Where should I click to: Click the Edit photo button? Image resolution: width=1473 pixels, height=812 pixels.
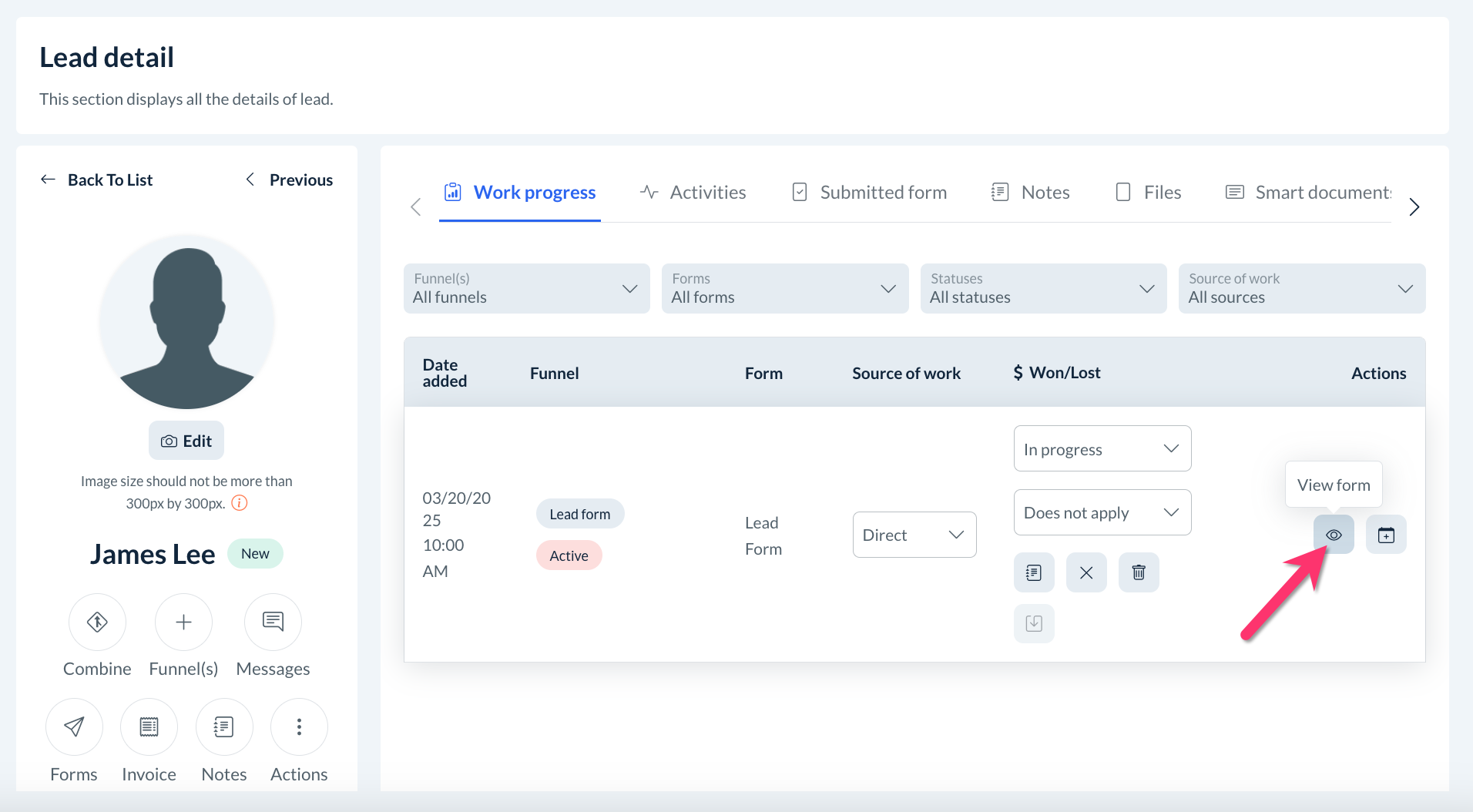[x=186, y=441]
